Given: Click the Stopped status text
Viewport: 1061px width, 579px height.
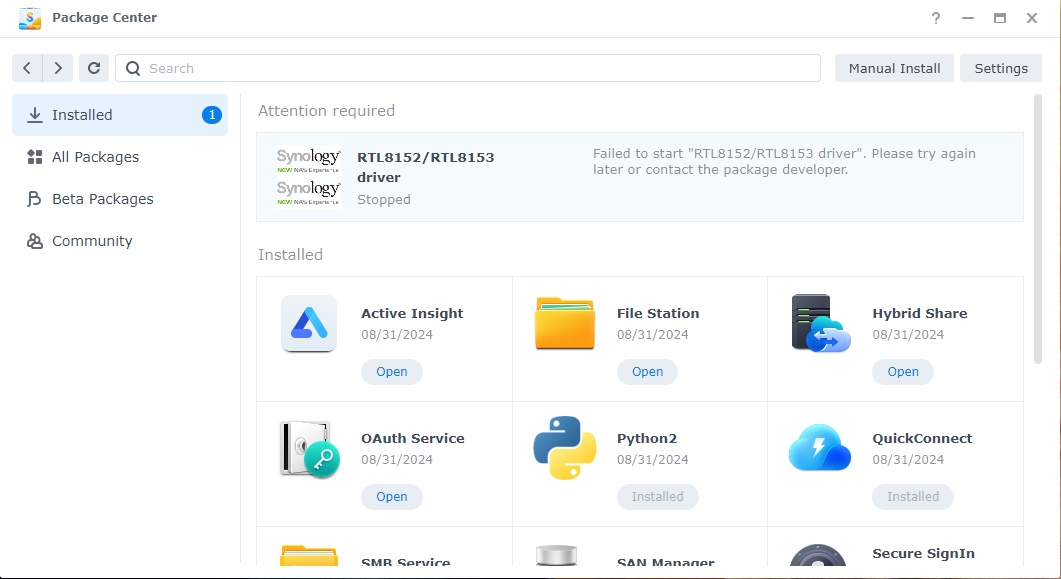Looking at the screenshot, I should point(384,200).
